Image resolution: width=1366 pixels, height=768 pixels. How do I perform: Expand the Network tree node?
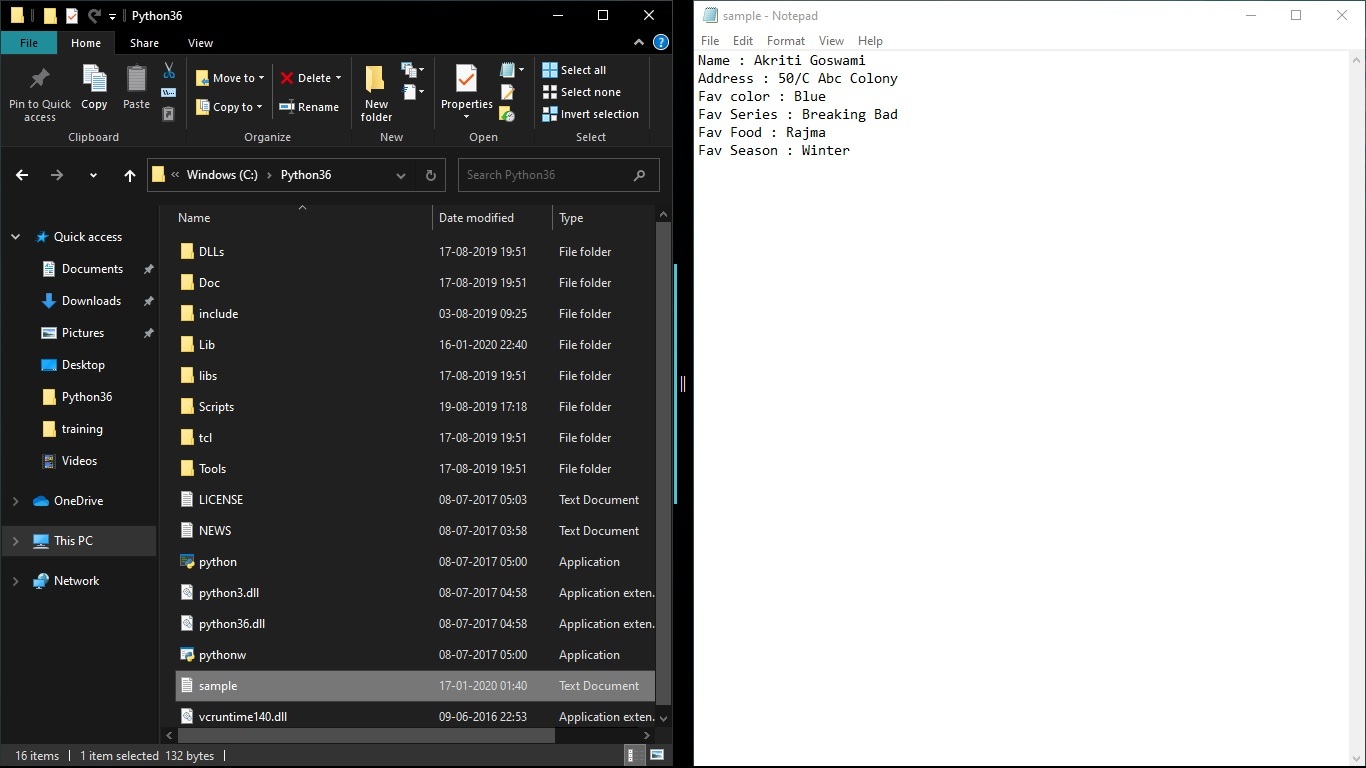click(15, 581)
